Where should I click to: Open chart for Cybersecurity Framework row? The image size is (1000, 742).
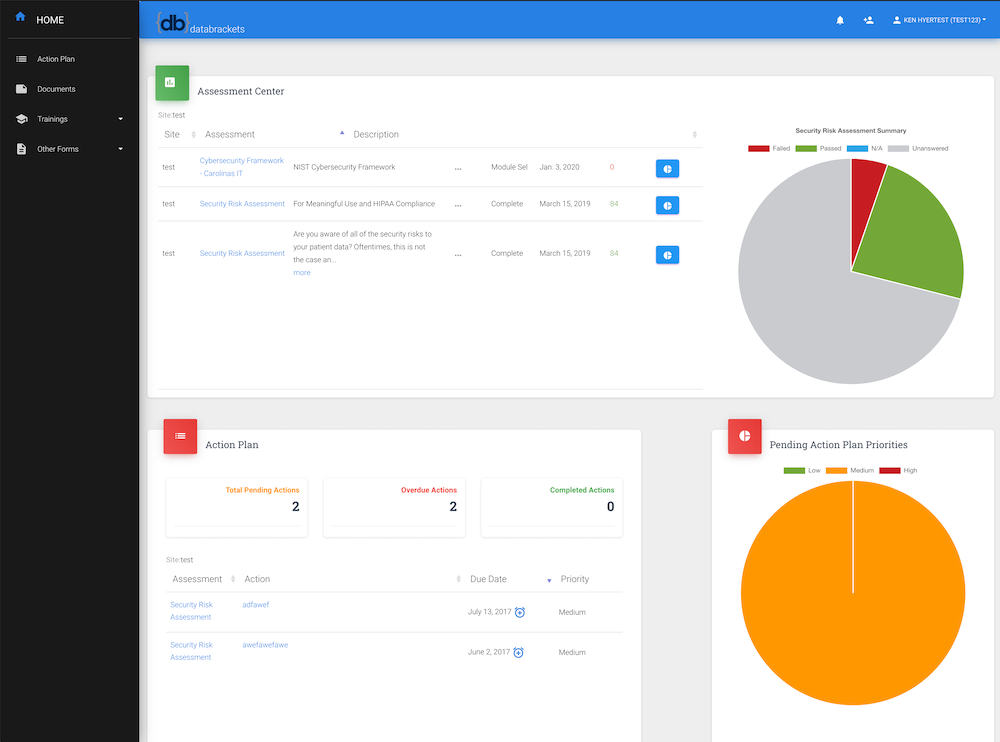pyautogui.click(x=667, y=168)
